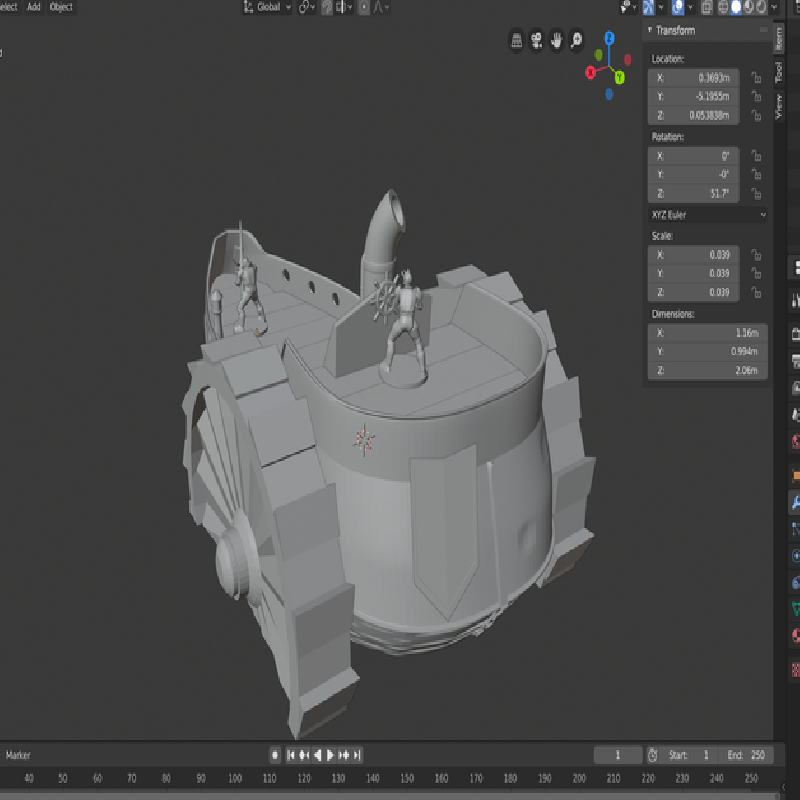Switch to the Tool sidebar tab
Screen dimensions: 800x800
pos(779,71)
